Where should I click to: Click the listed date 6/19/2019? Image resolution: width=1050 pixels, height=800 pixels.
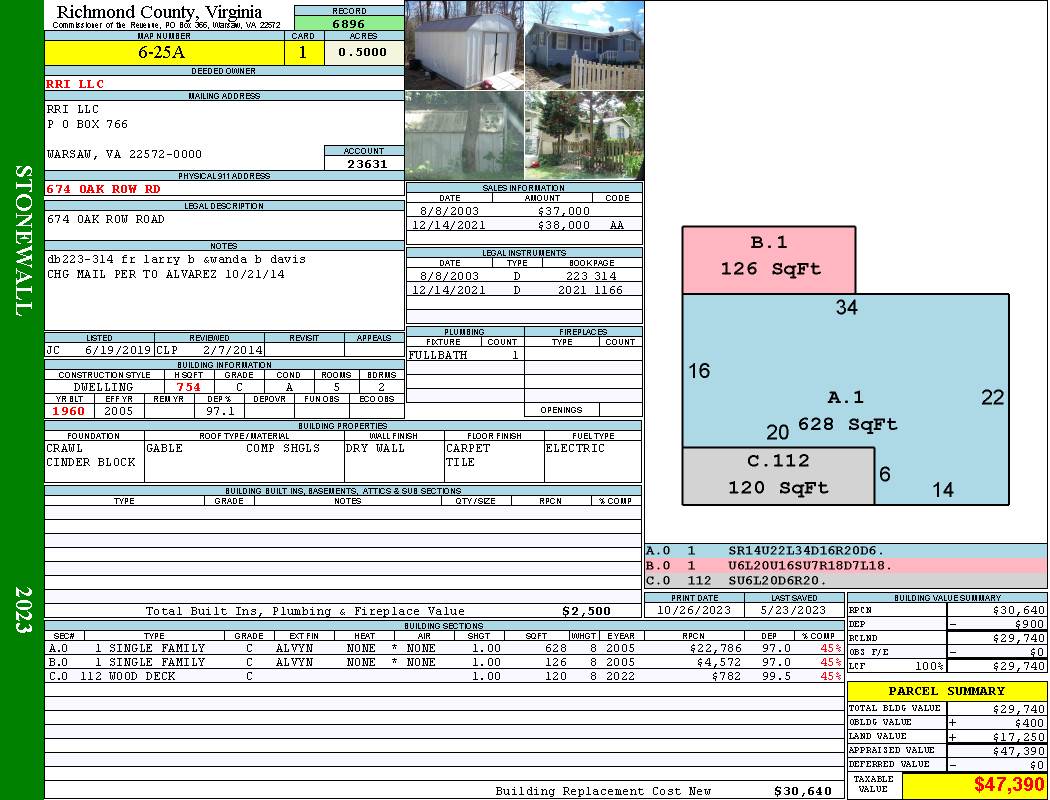(x=118, y=350)
